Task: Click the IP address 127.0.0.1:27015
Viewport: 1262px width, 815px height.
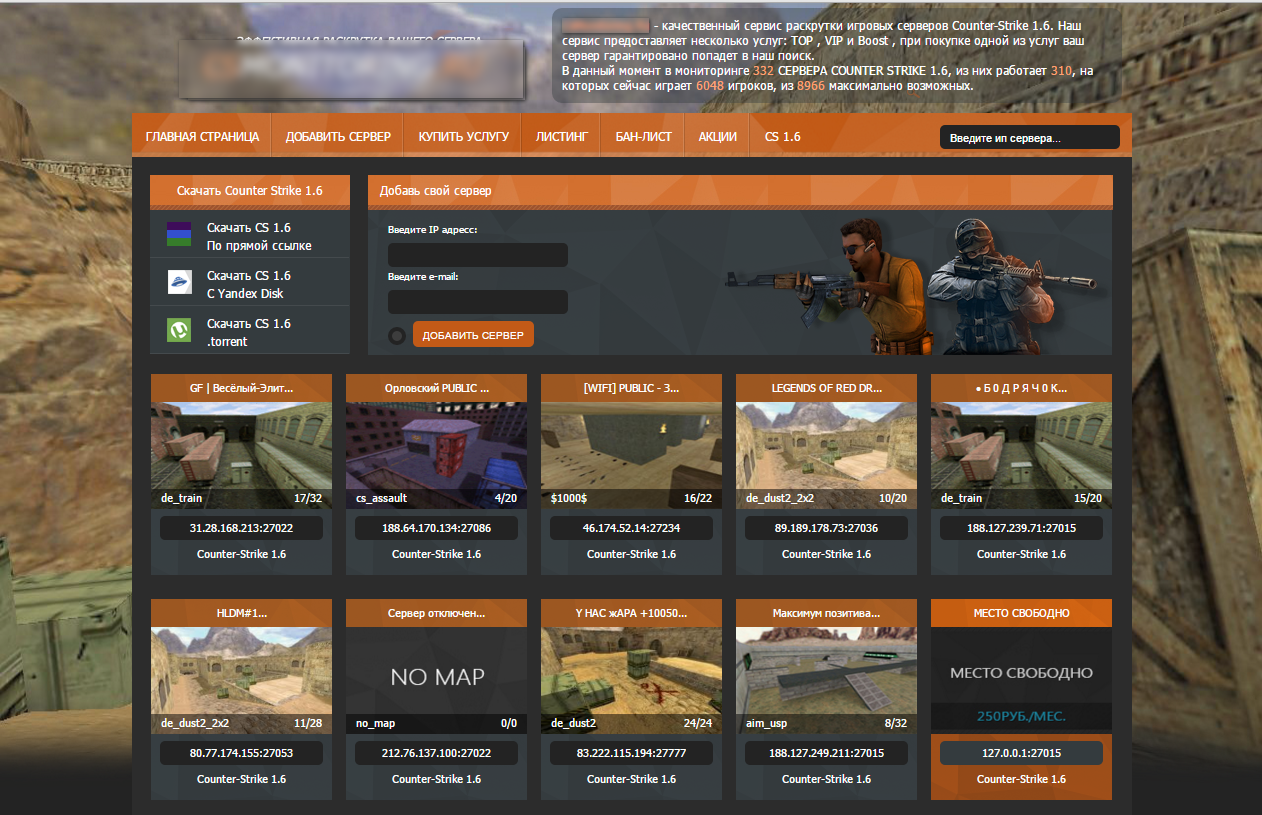Action: tap(1021, 753)
